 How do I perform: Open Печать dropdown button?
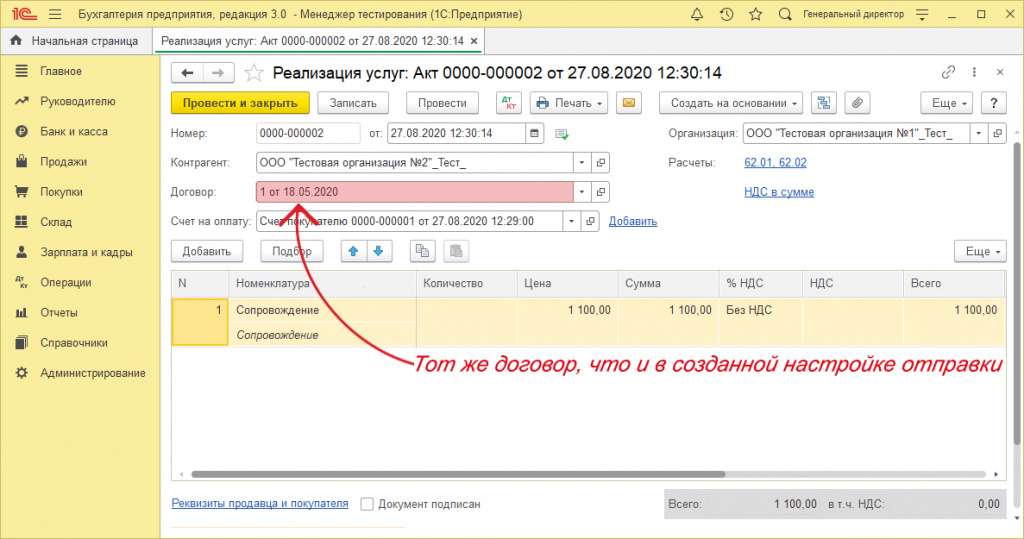(569, 103)
